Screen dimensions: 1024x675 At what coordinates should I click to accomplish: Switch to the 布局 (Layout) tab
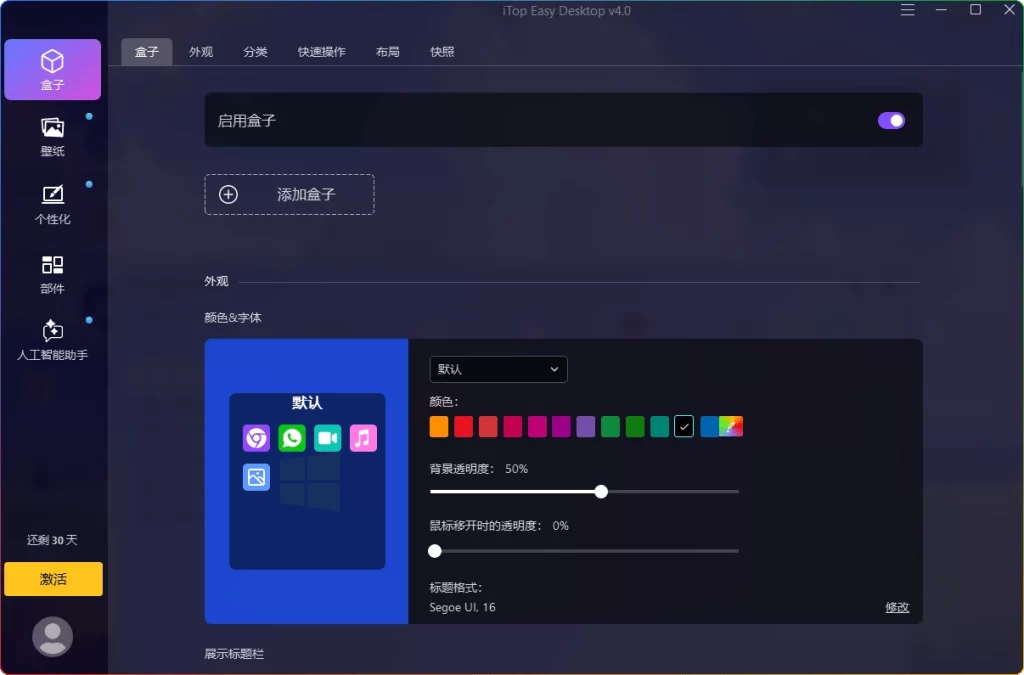click(x=387, y=51)
